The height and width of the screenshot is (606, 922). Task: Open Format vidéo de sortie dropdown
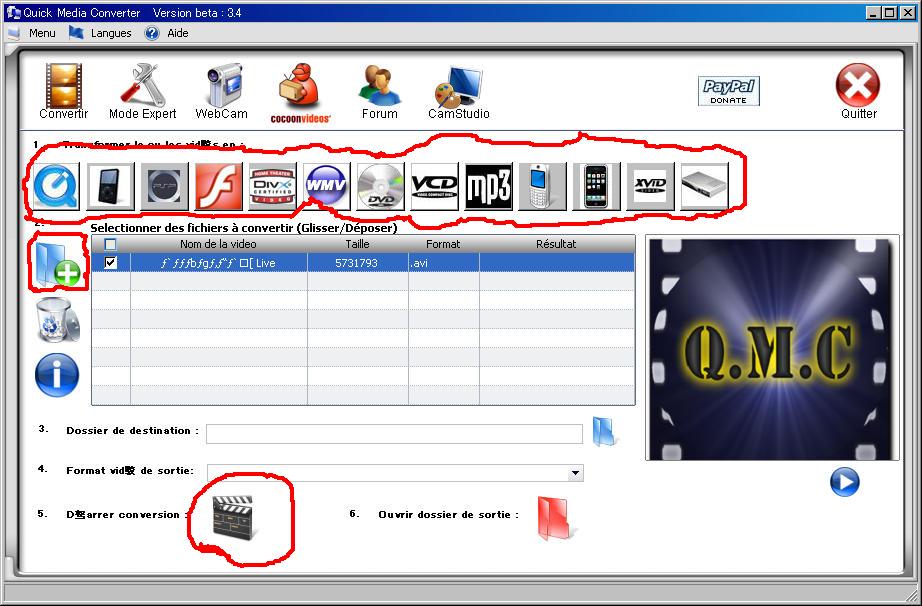coord(576,473)
